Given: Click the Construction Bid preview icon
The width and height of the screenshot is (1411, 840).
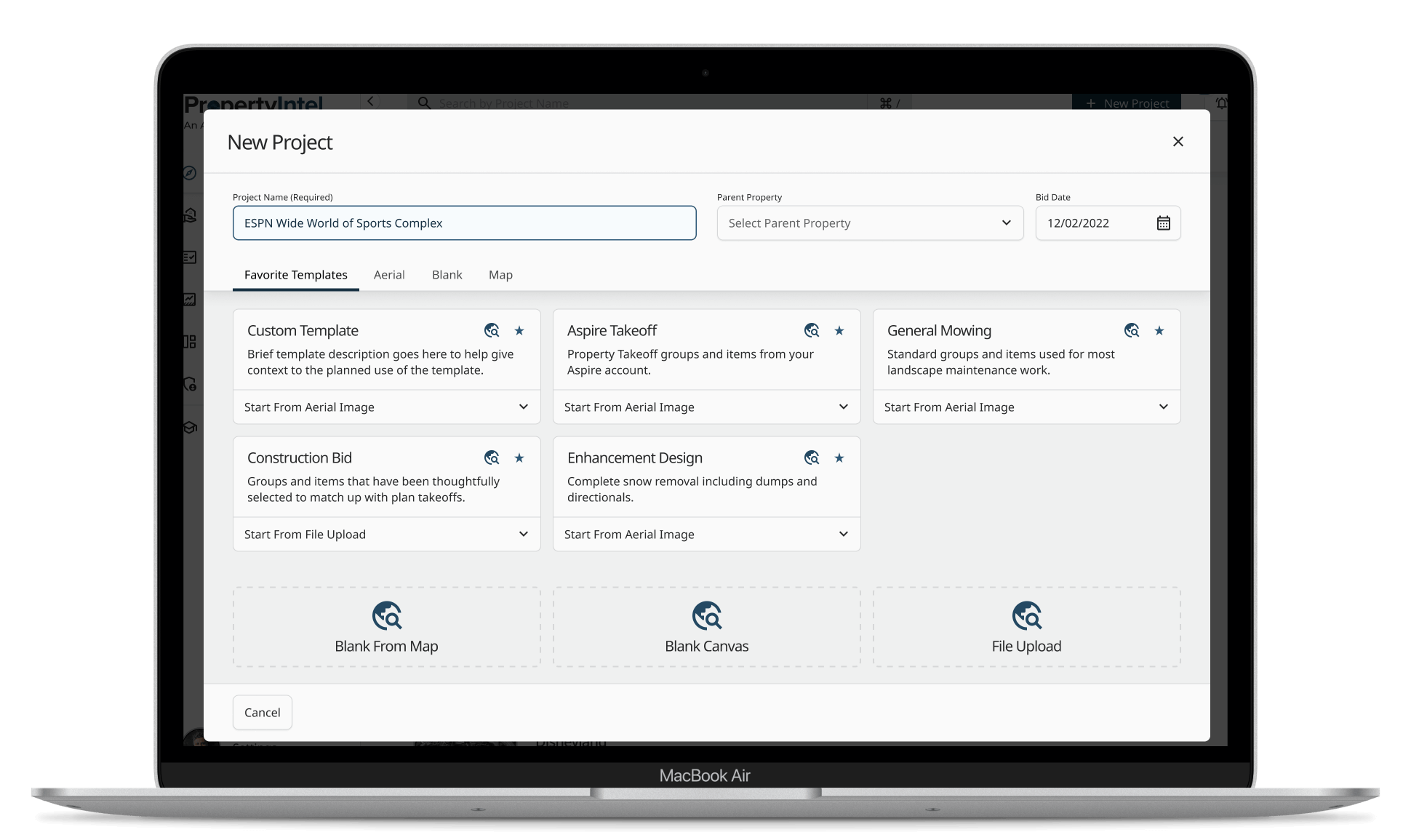Looking at the screenshot, I should 492,458.
